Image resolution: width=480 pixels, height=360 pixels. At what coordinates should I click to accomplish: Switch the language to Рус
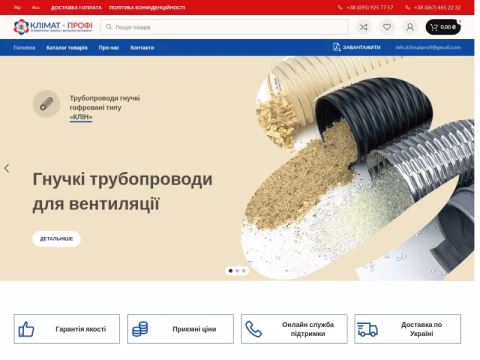(x=36, y=7)
